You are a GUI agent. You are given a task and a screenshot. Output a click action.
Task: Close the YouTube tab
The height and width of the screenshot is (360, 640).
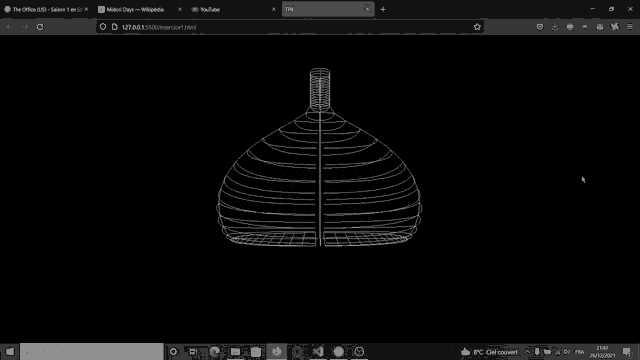(x=273, y=9)
